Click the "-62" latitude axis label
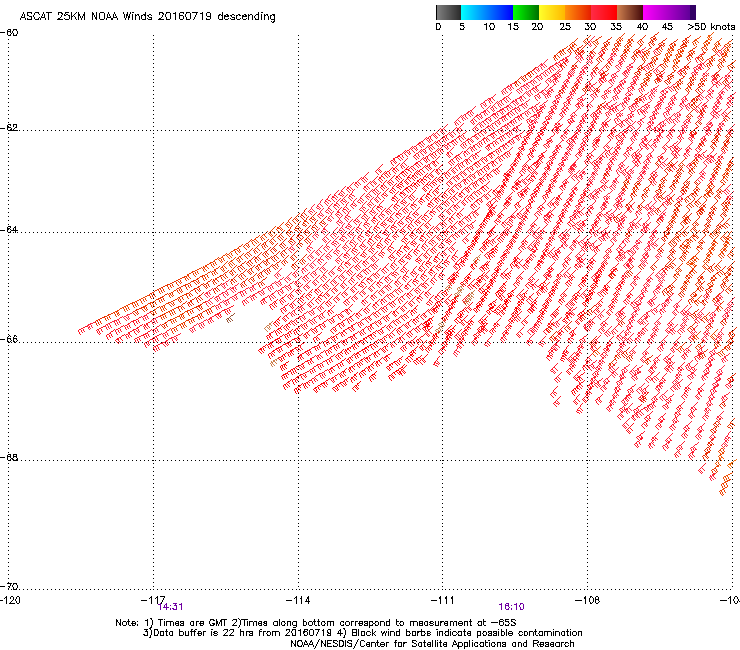This screenshot has height=650, width=740. pos(9,128)
